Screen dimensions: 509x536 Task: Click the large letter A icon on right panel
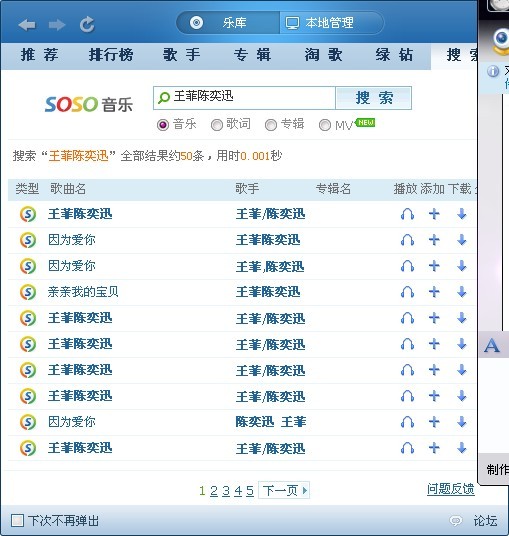[492, 346]
